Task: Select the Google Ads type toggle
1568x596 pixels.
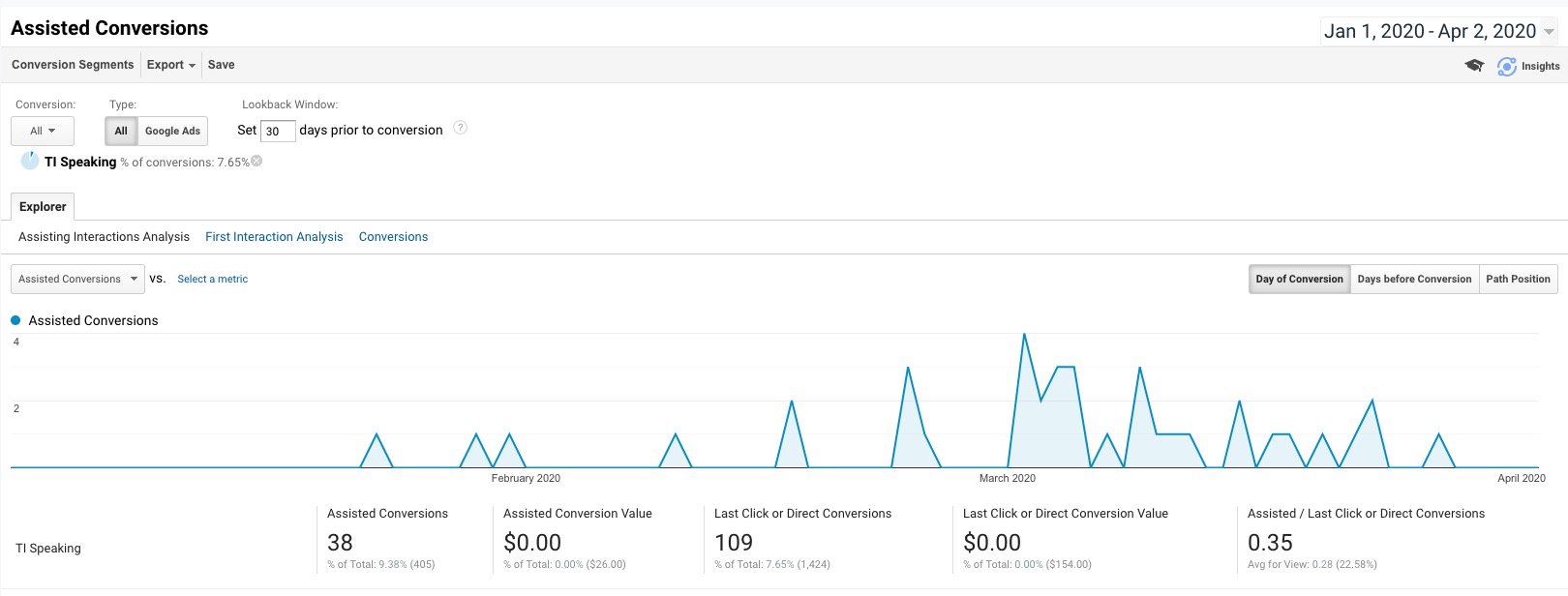Action: coord(172,131)
